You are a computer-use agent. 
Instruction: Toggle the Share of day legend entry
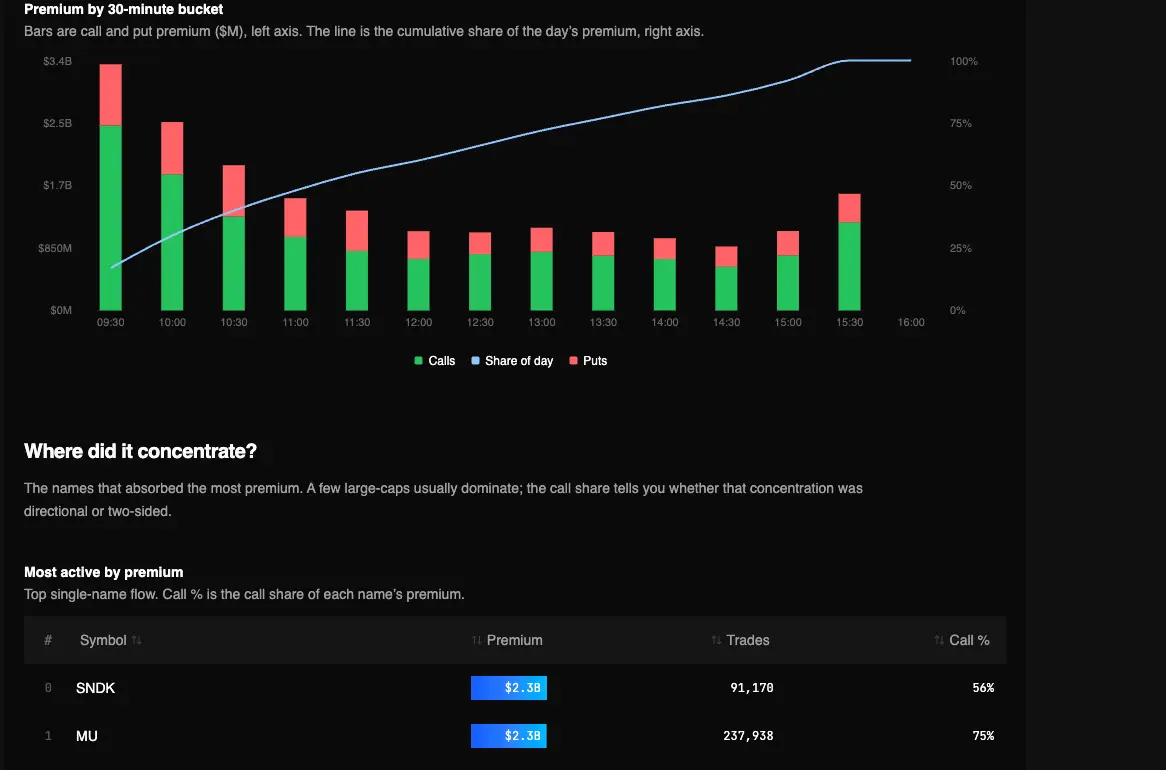click(512, 361)
